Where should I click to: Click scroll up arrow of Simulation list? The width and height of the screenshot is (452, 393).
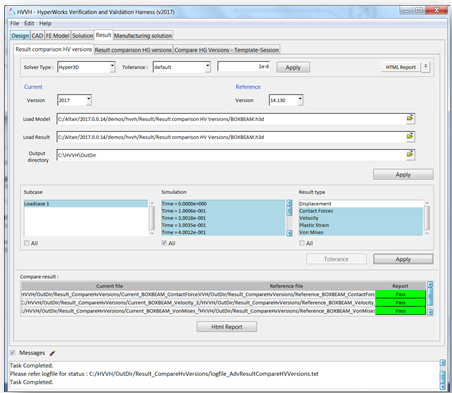pos(289,203)
